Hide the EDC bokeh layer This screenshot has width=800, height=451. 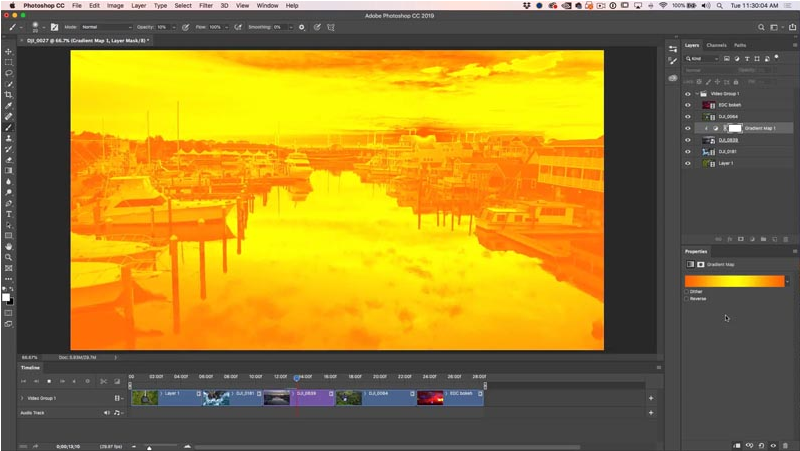688,105
